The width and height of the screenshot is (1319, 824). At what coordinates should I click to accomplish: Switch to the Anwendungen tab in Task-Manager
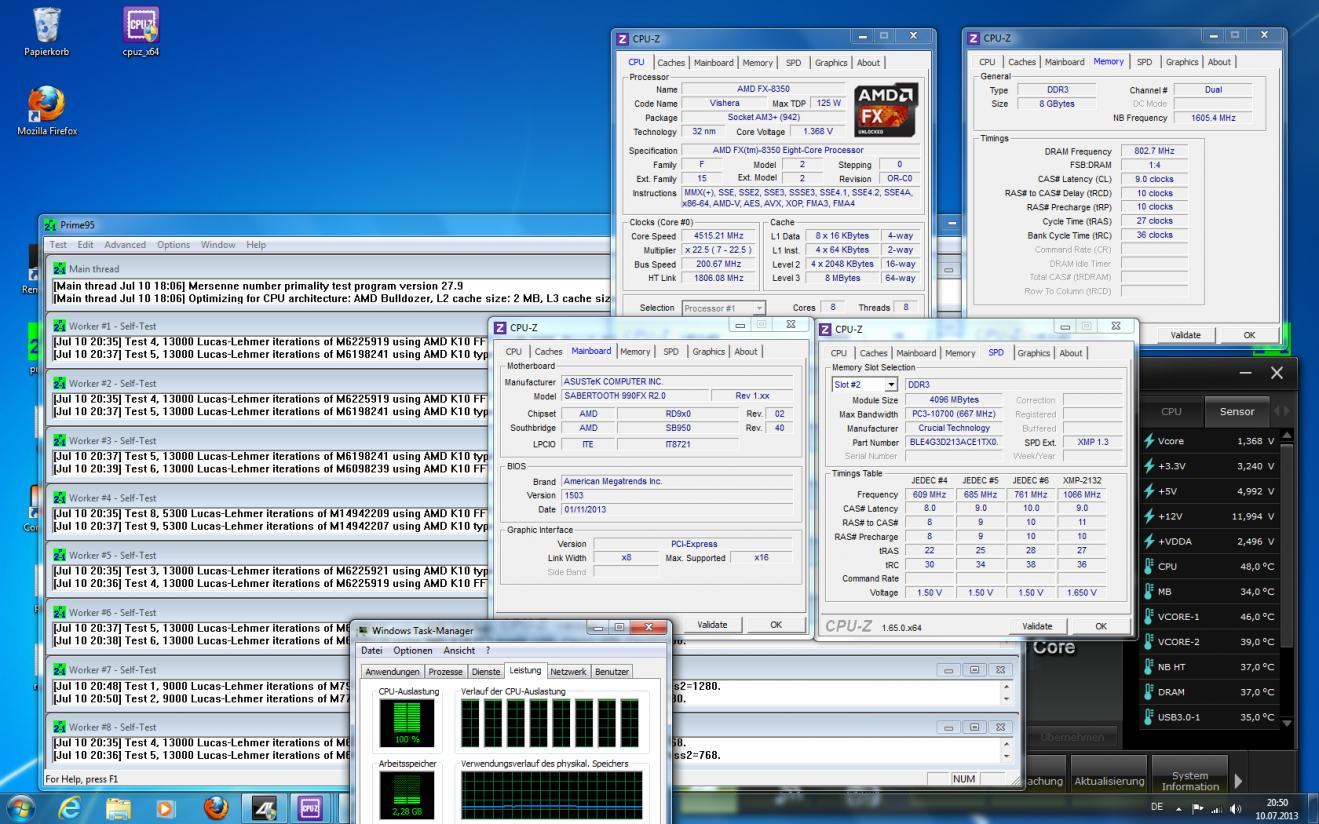point(393,672)
